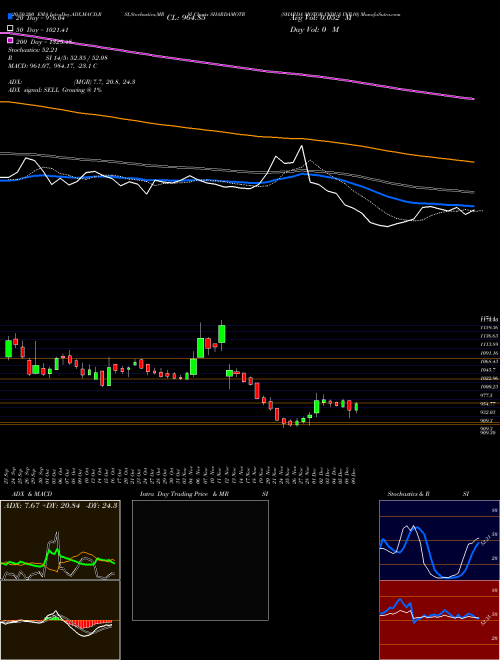The width and height of the screenshot is (500, 660).
Task: Select the '20 Day' EMA value label
Action: [40, 18]
